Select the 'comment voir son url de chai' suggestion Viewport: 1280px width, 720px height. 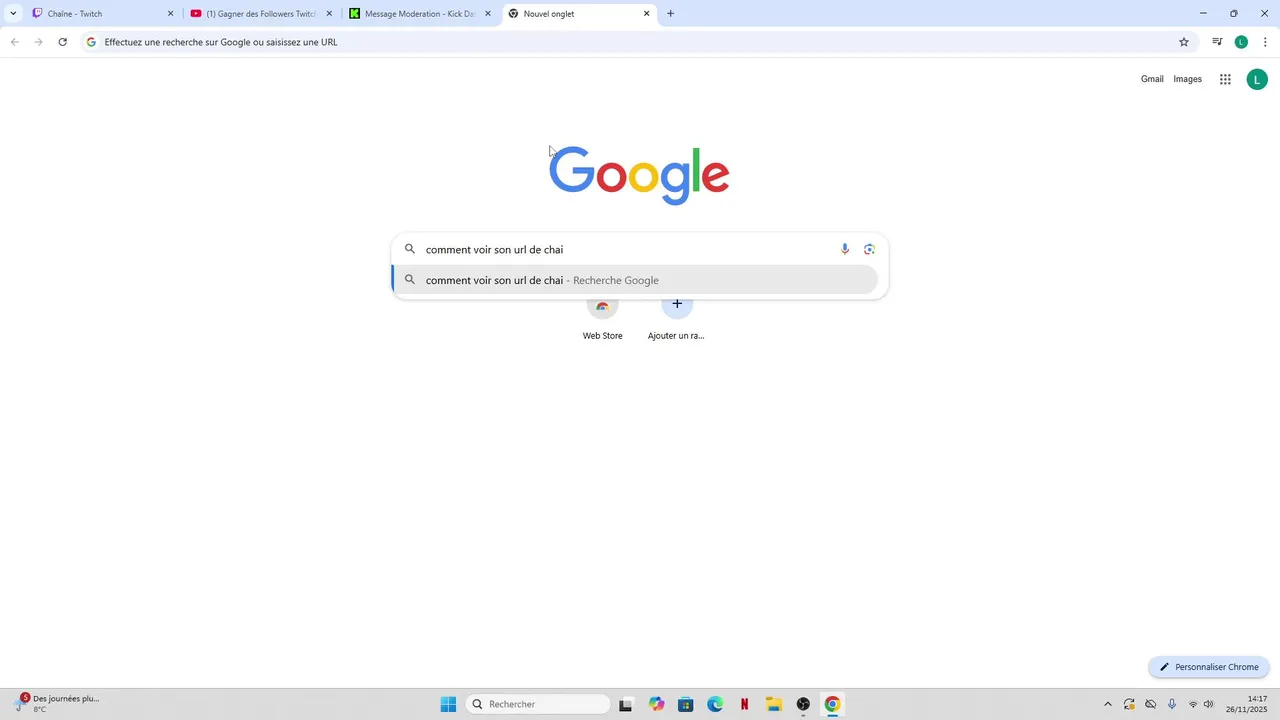click(635, 280)
